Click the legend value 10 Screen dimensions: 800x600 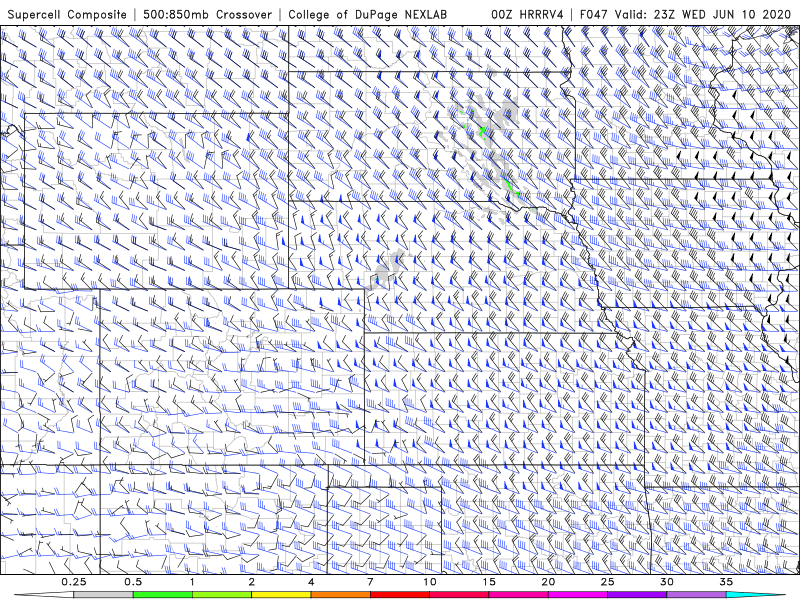[x=430, y=582]
